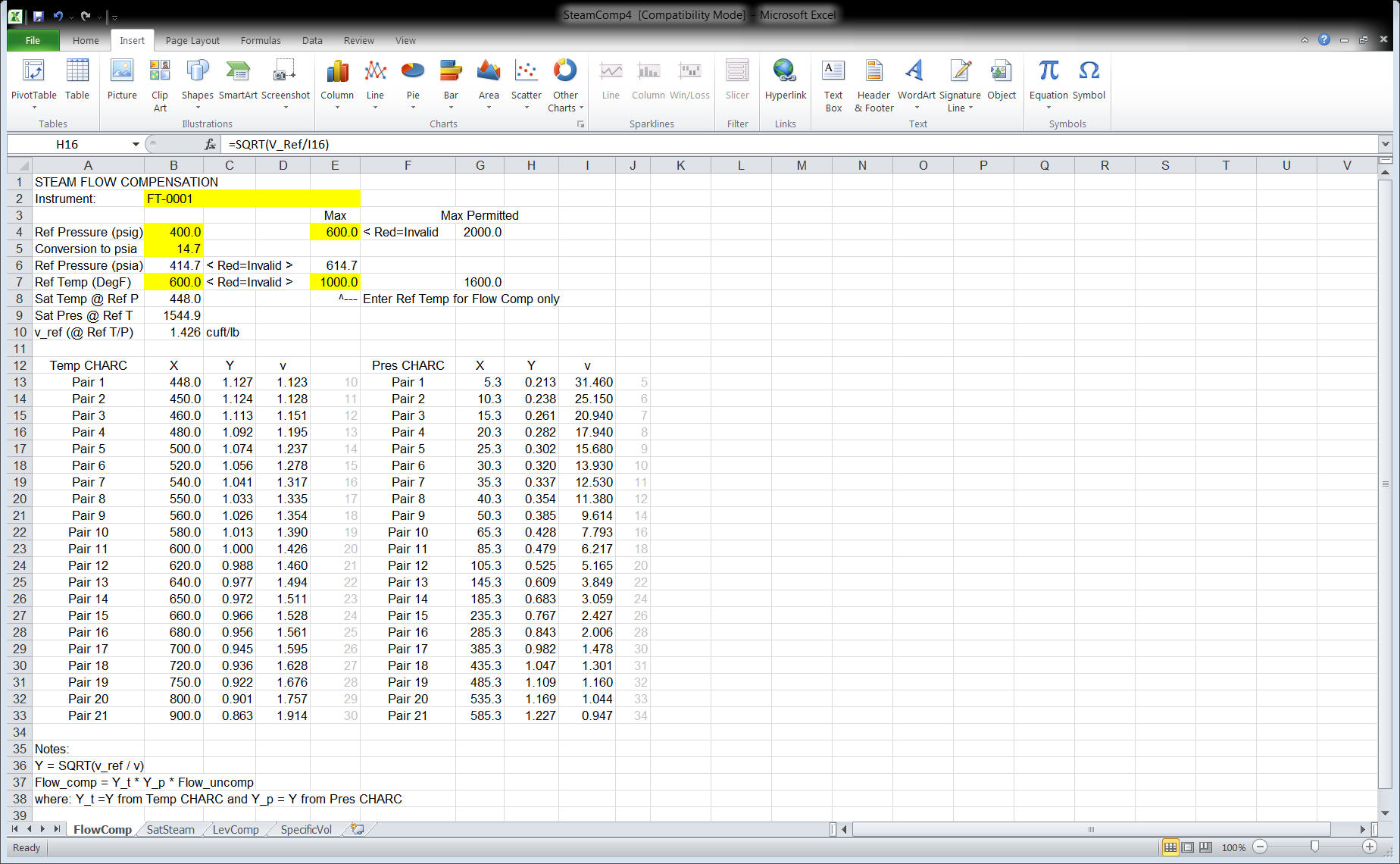Open Clip Art pane
The image size is (1400, 864).
160,84
